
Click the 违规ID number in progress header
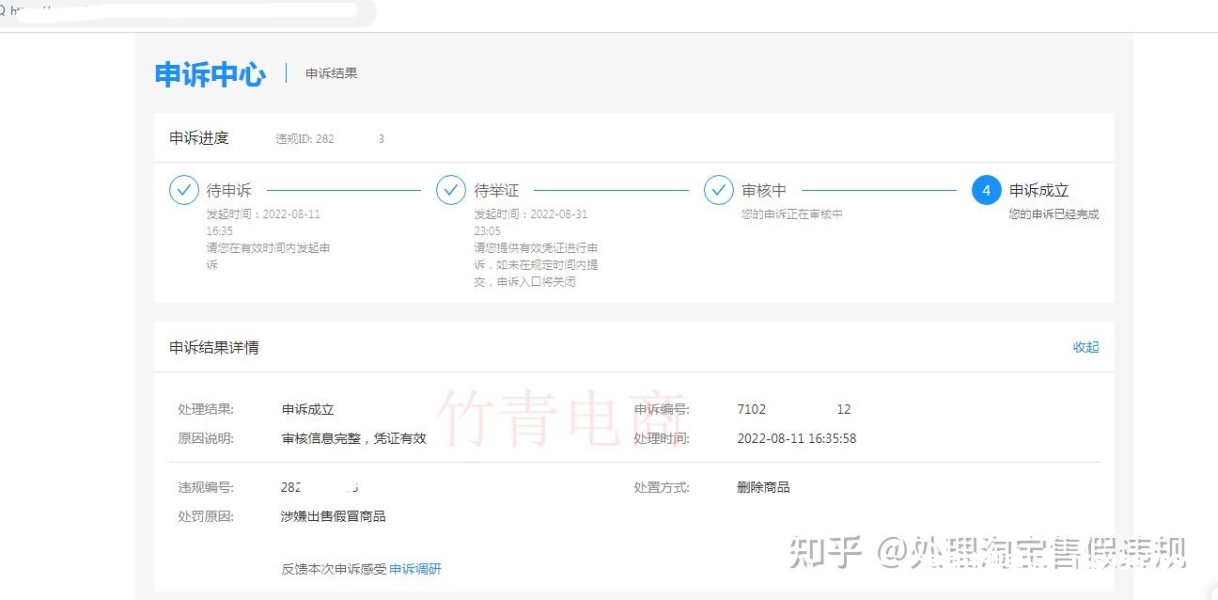click(329, 139)
